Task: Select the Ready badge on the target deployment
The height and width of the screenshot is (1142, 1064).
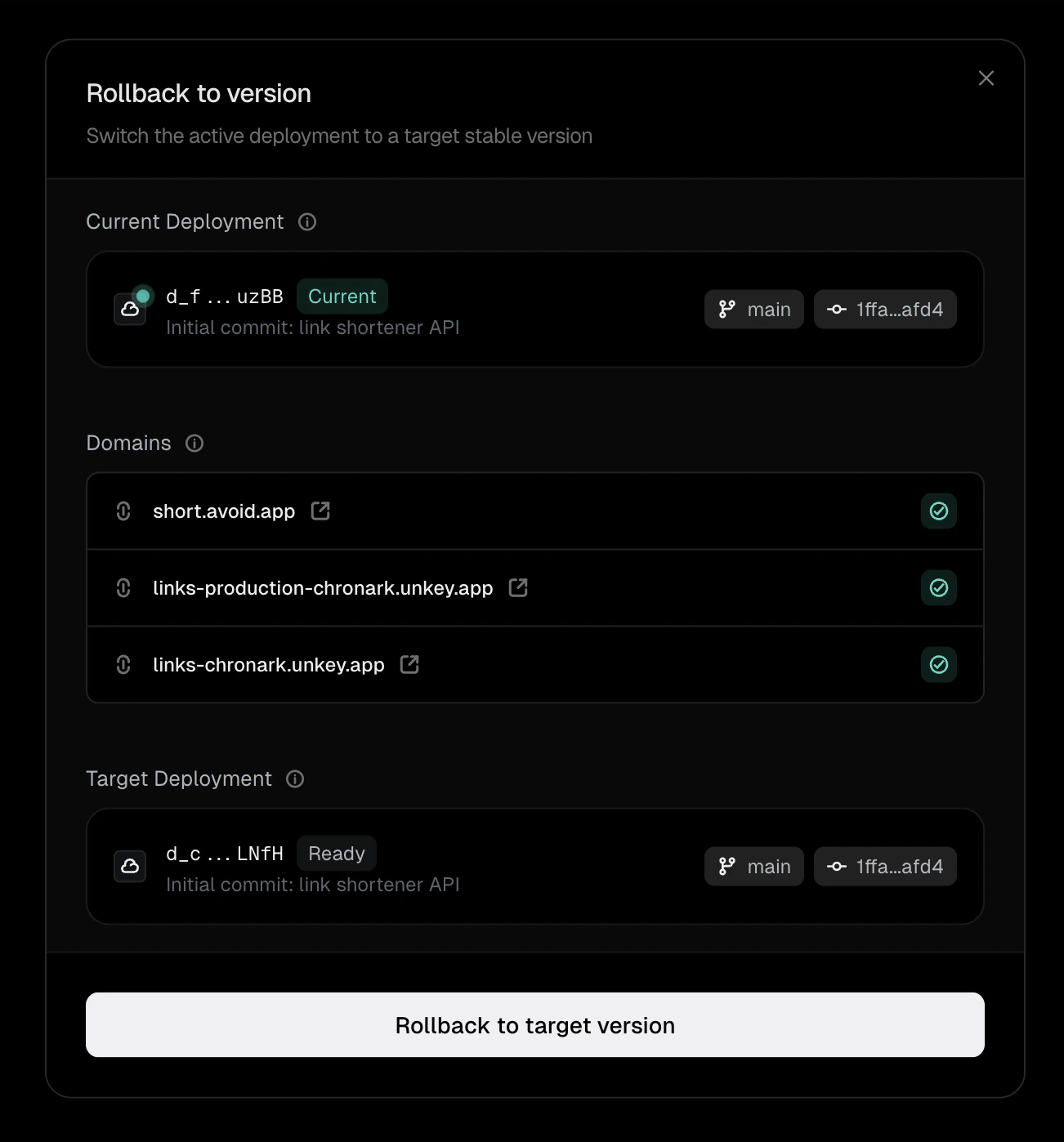Action: [x=336, y=853]
